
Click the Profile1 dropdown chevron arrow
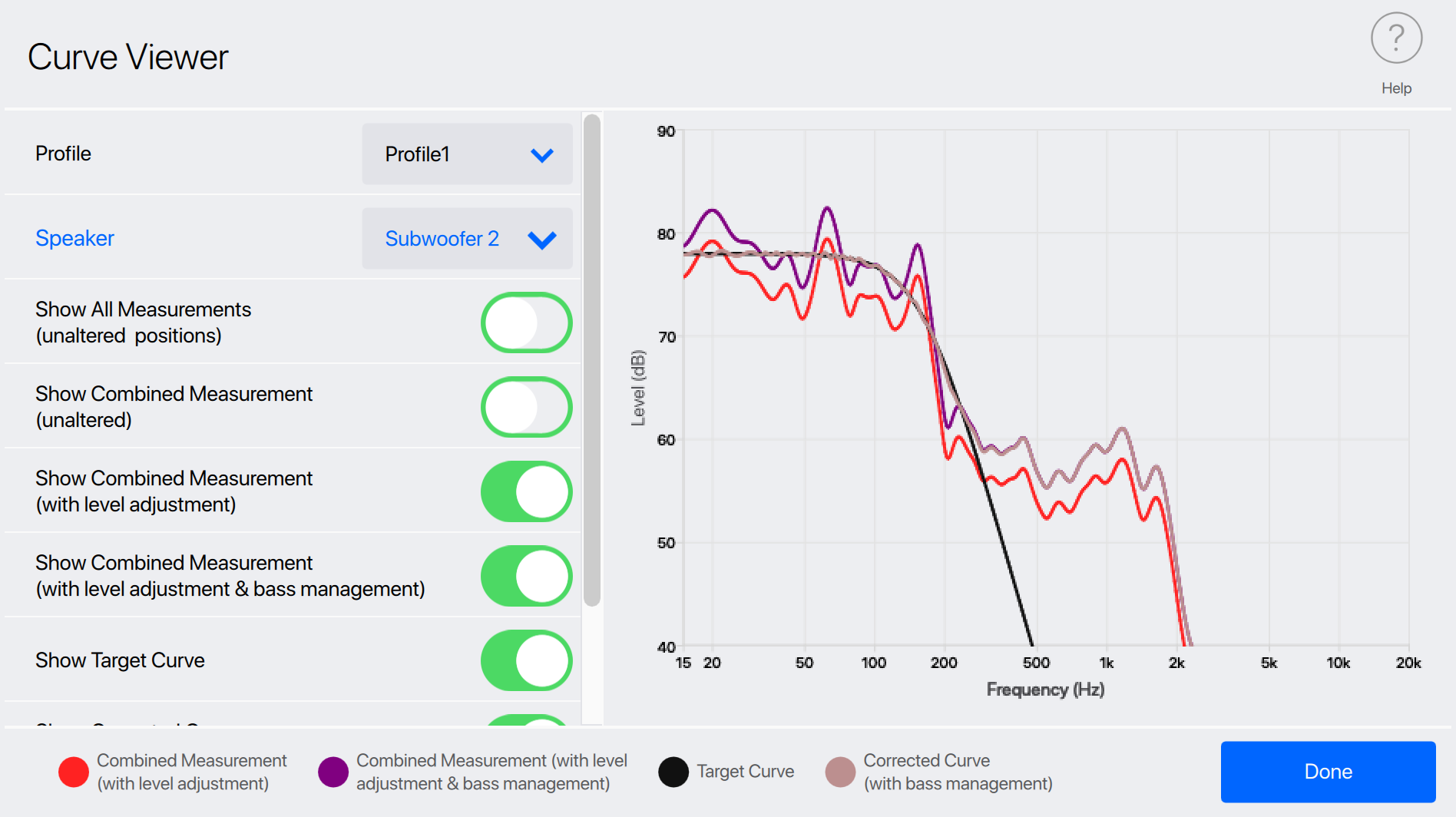pos(542,155)
